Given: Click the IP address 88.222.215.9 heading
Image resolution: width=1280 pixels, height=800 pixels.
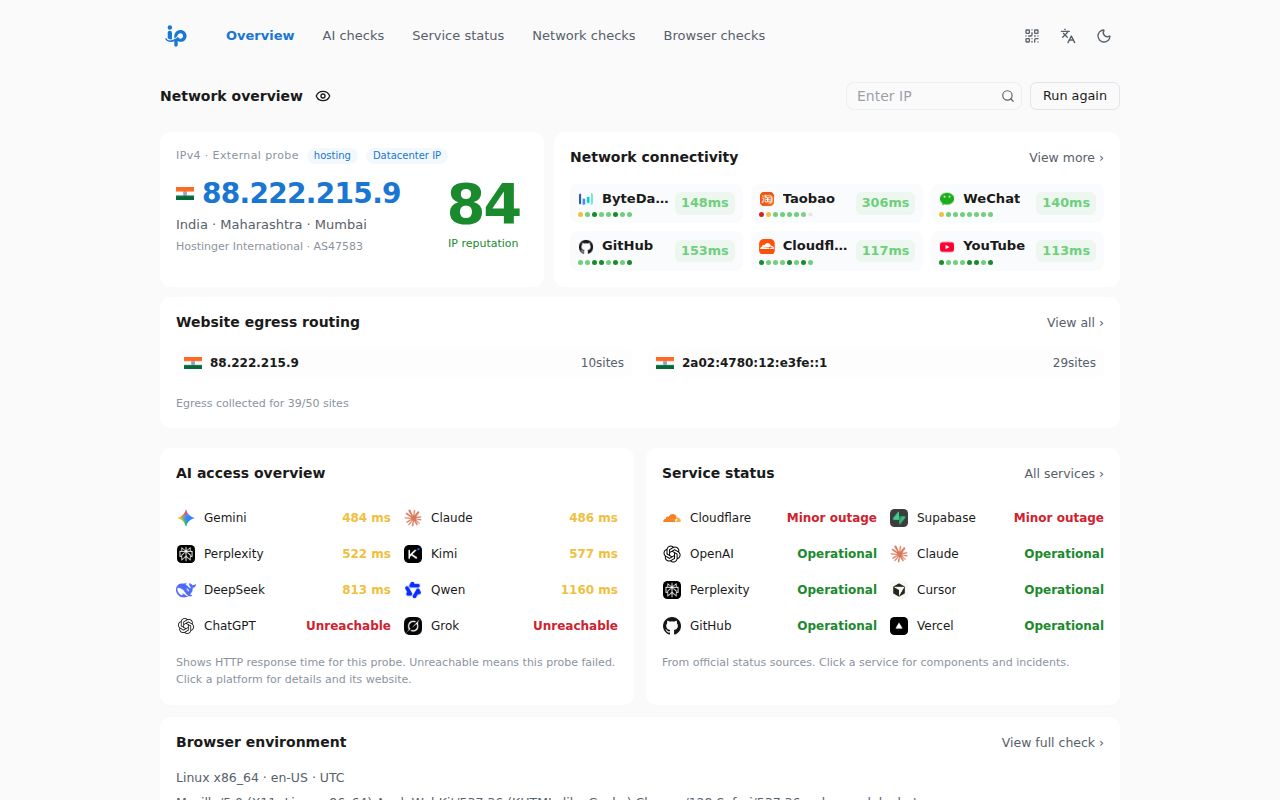Looking at the screenshot, I should click(x=301, y=193).
